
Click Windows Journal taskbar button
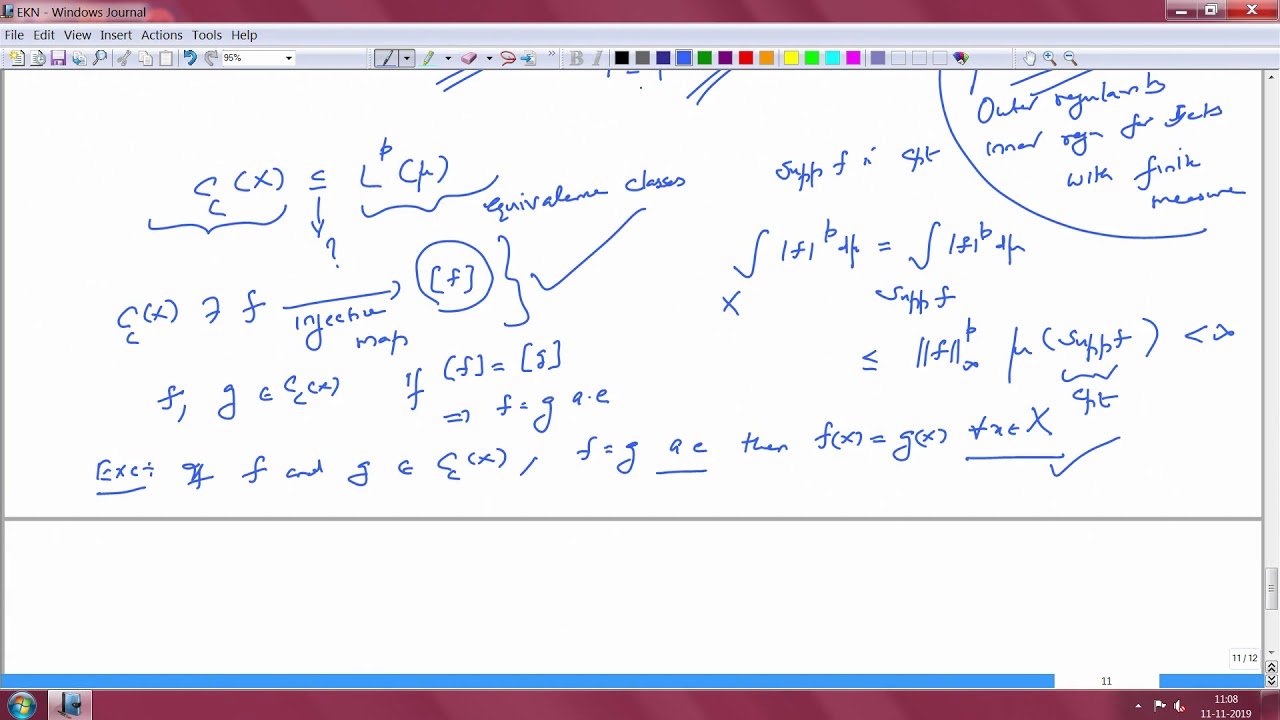[x=71, y=705]
